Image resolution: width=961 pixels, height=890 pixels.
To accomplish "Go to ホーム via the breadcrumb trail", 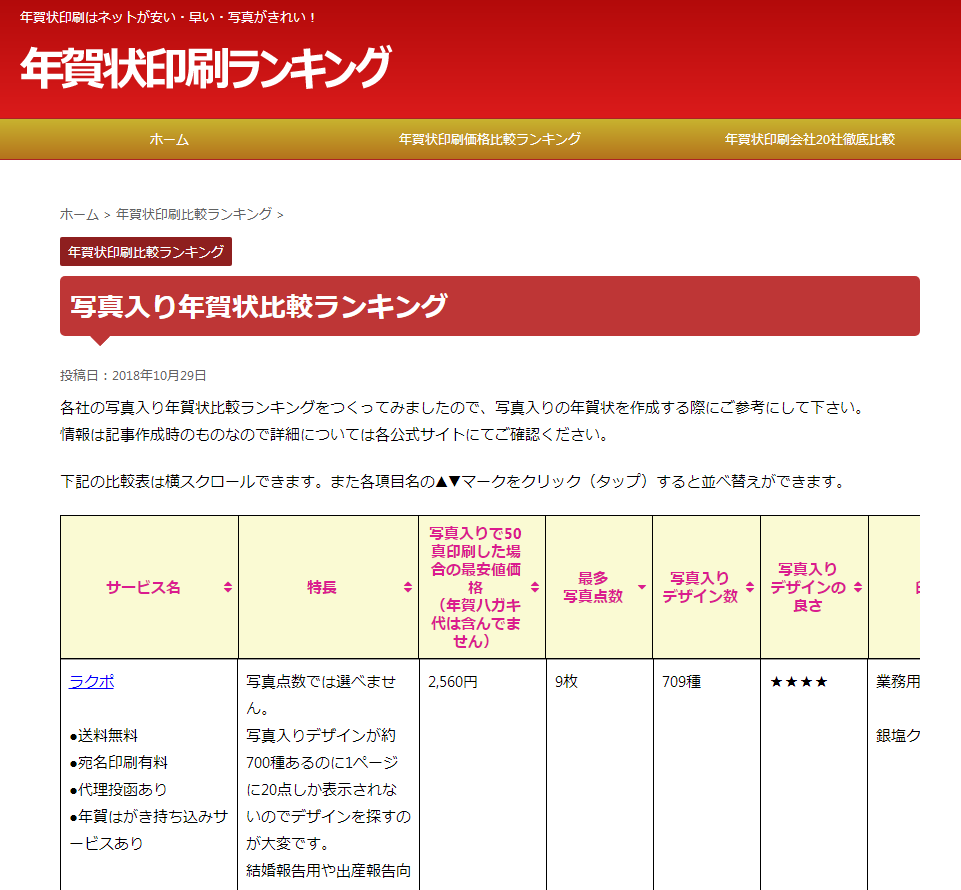I will (79, 214).
